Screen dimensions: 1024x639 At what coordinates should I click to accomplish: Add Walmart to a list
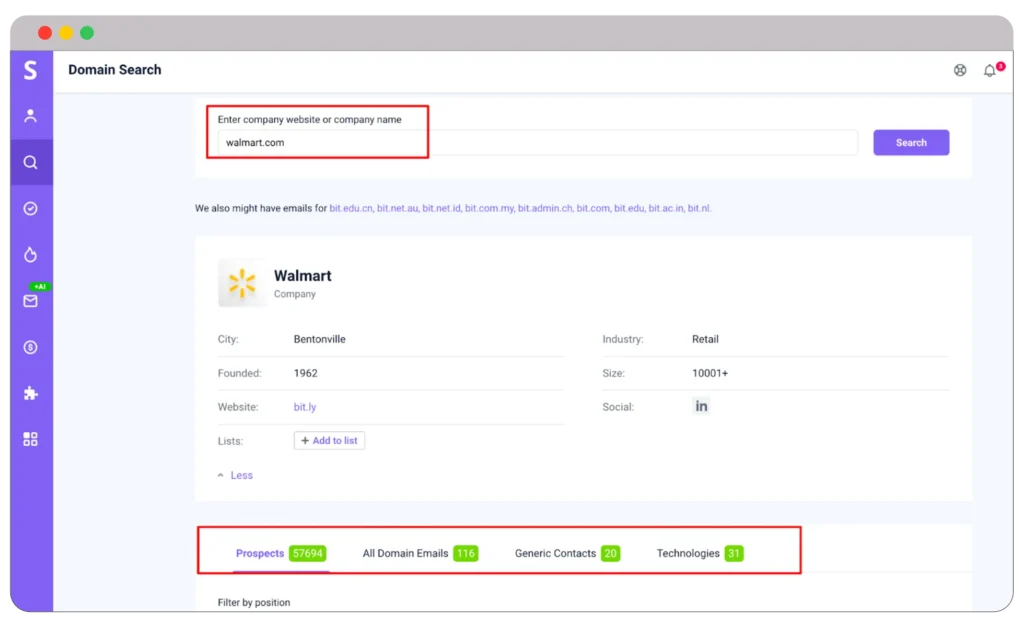coord(329,440)
